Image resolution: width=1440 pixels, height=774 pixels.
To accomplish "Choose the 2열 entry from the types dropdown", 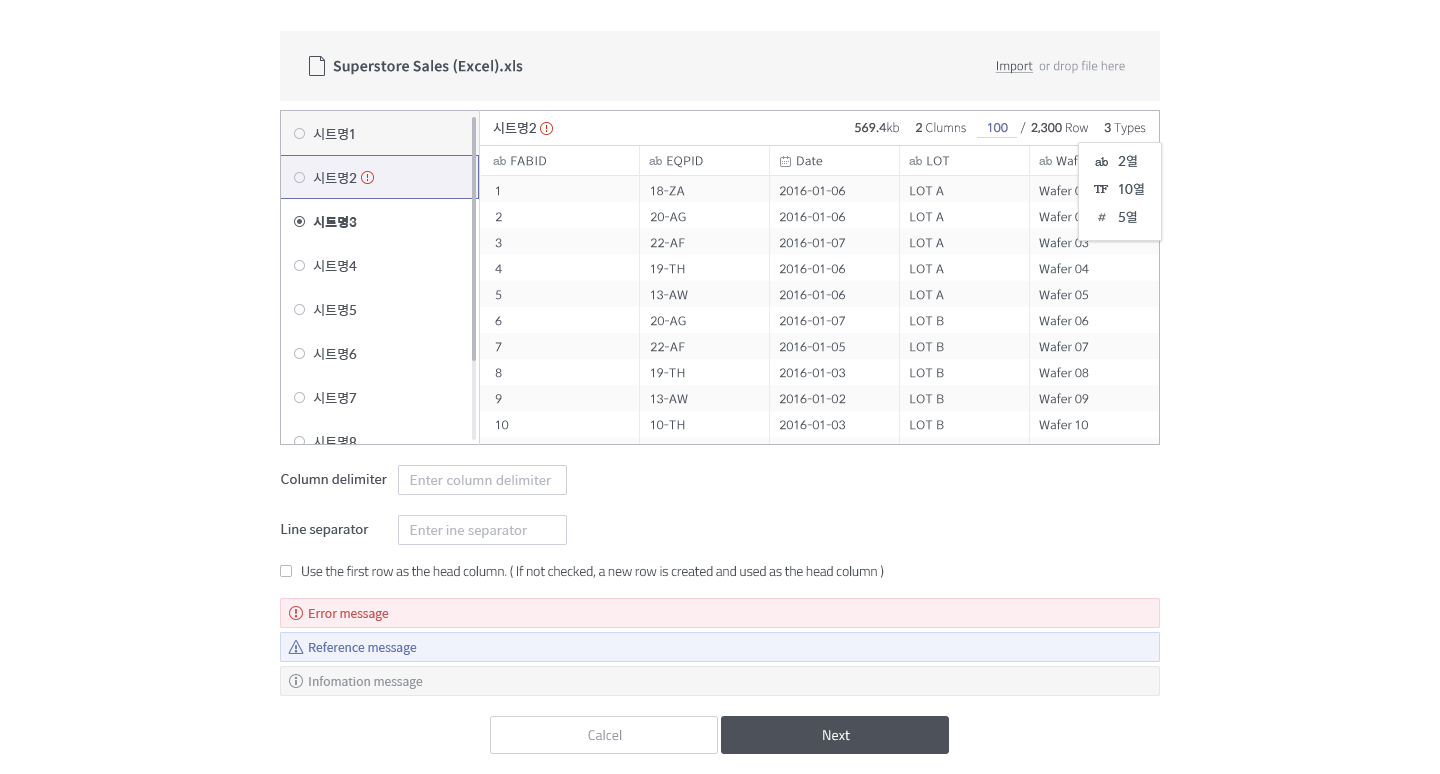I will click(x=1127, y=161).
